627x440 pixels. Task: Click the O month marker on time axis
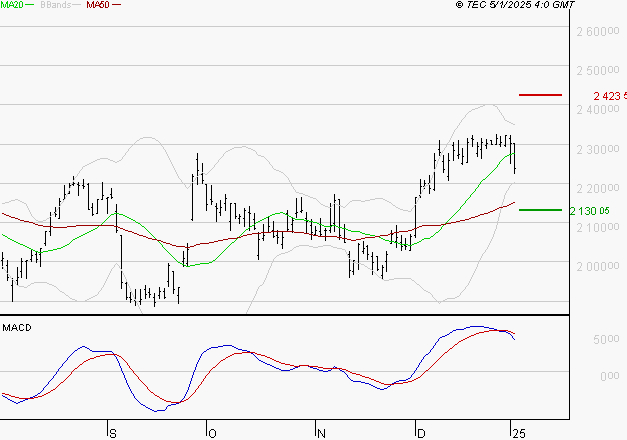pos(212,433)
